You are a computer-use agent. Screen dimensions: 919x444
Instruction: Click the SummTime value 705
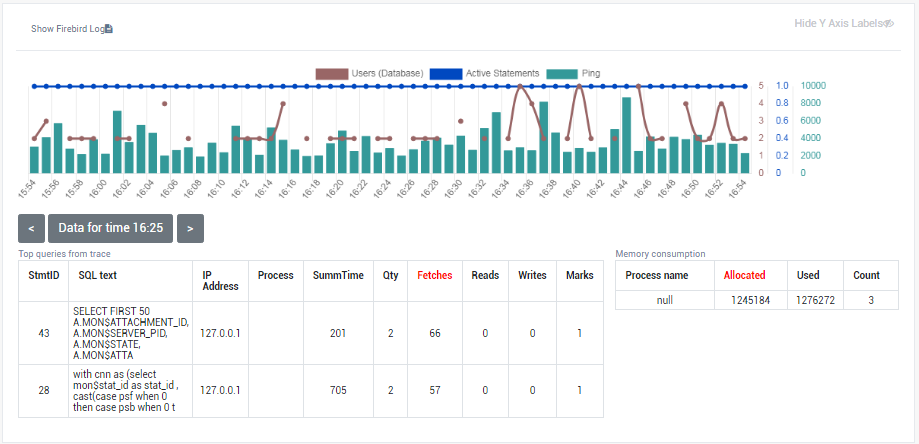(338, 391)
